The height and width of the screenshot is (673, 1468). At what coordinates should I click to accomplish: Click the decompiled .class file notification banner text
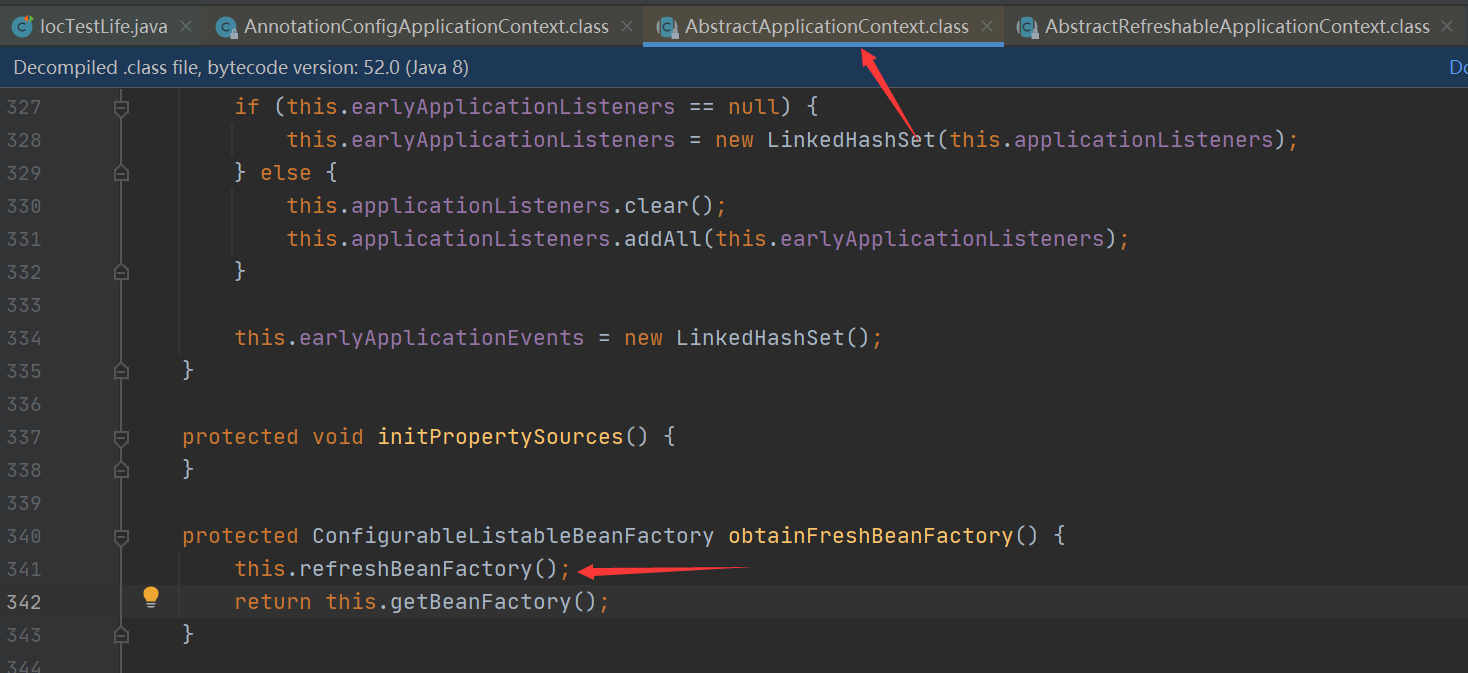241,67
